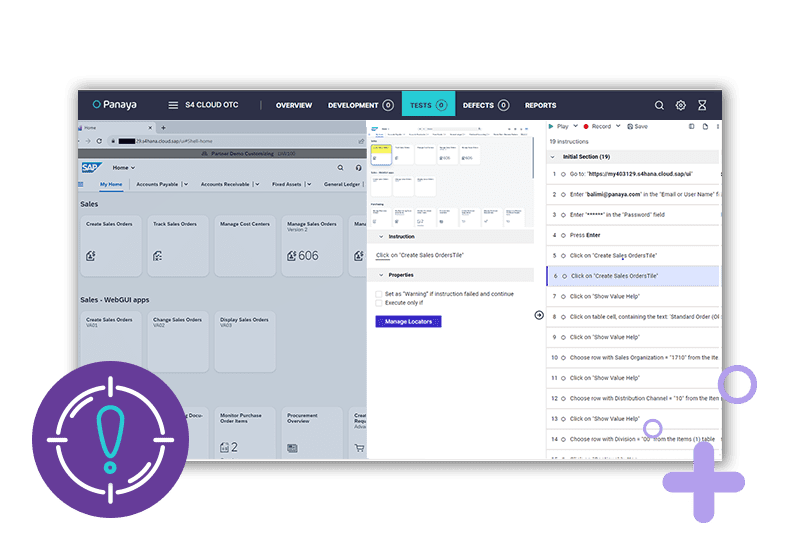Click the browser reload button
800x550 pixels.
(x=99, y=141)
